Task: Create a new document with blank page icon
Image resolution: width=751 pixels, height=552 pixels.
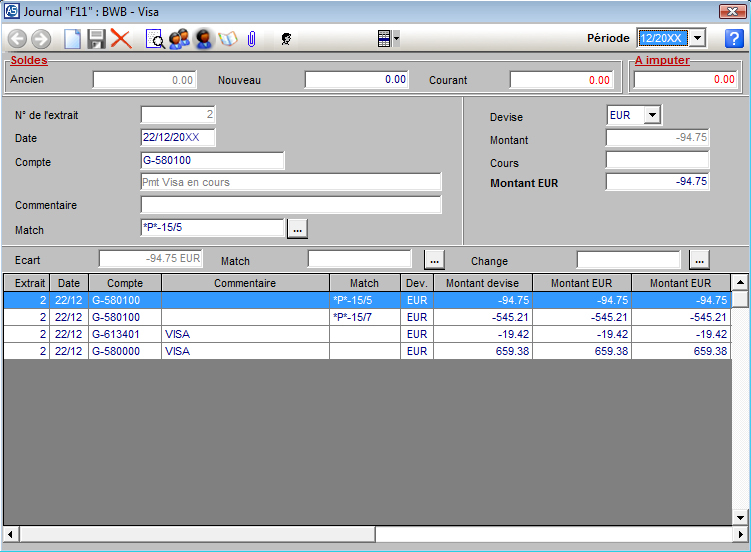Action: click(72, 39)
